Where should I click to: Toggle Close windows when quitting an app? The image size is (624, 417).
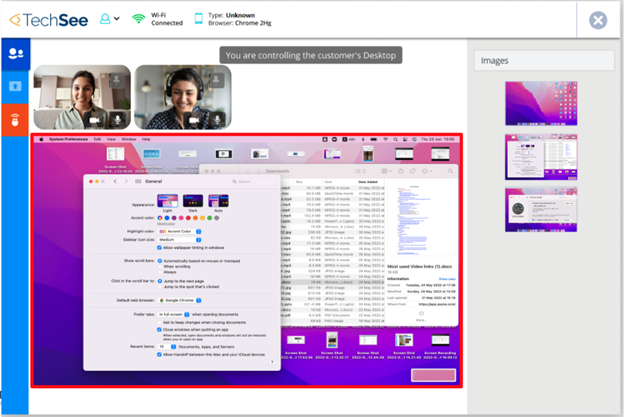coord(159,329)
